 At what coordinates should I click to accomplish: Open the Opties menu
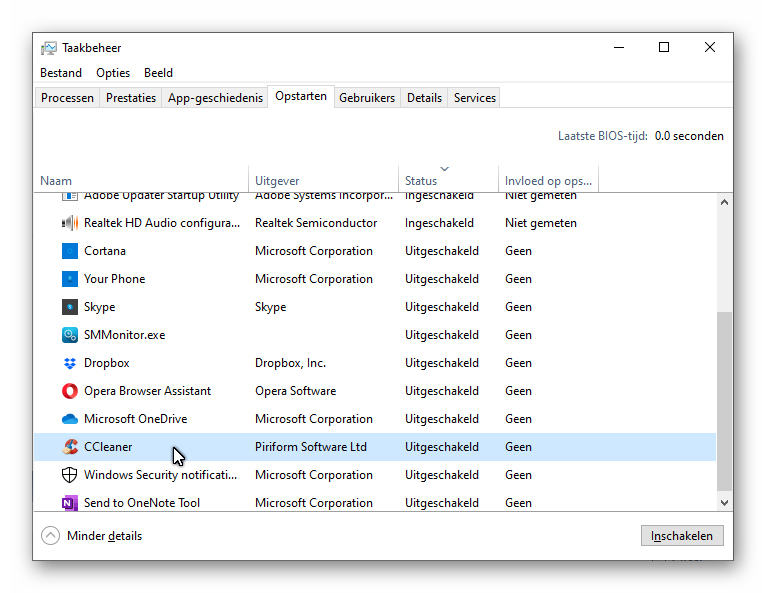click(113, 73)
